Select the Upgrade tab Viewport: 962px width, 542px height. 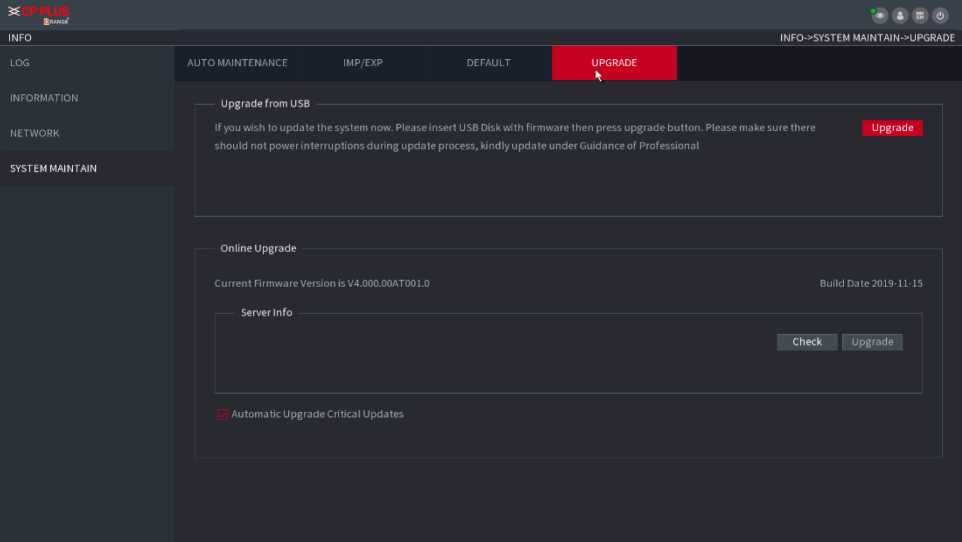click(614, 63)
